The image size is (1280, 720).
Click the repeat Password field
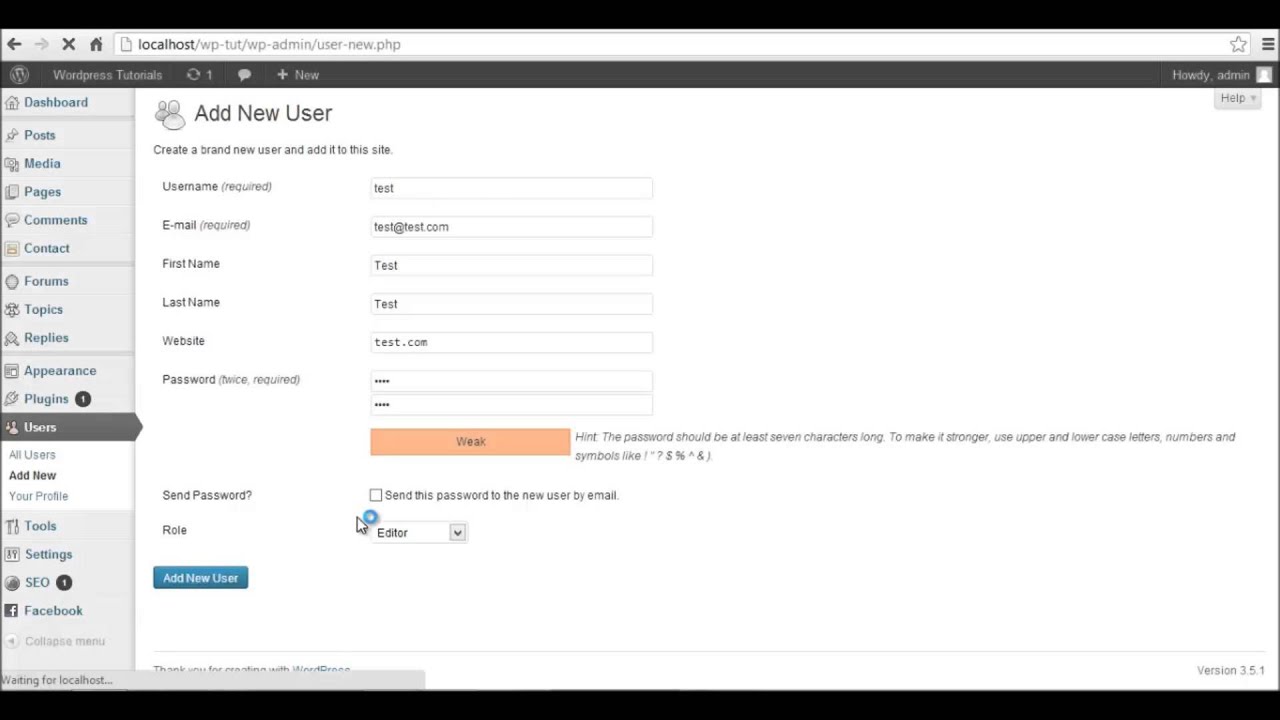511,404
